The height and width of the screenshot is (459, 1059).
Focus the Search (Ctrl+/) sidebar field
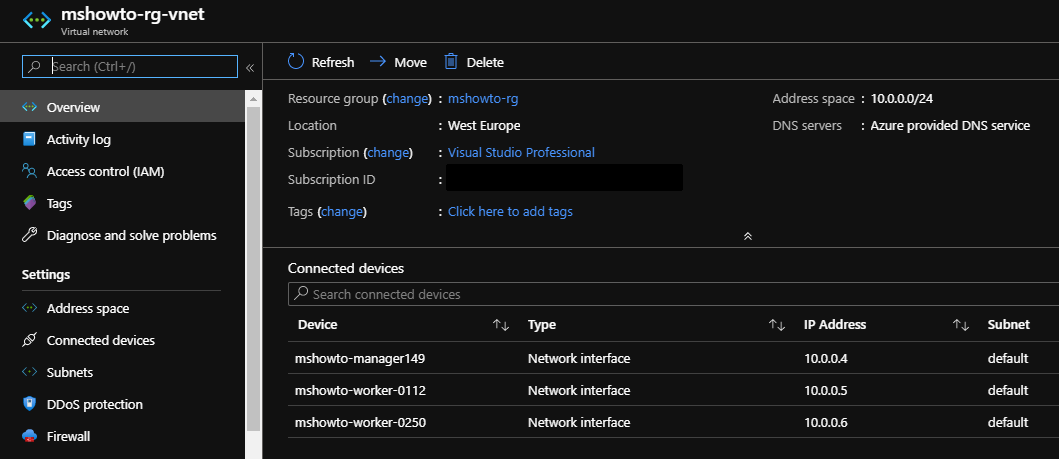click(x=130, y=66)
